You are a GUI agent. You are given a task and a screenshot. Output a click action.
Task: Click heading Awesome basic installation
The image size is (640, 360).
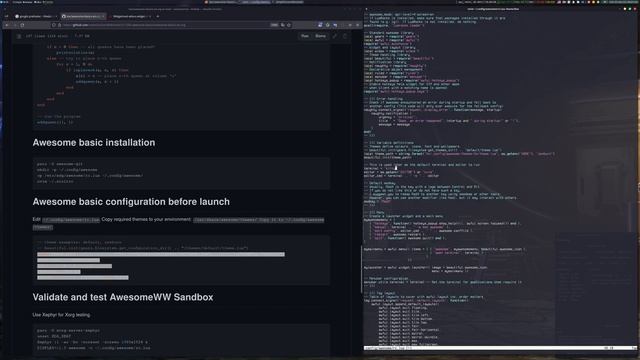94,142
